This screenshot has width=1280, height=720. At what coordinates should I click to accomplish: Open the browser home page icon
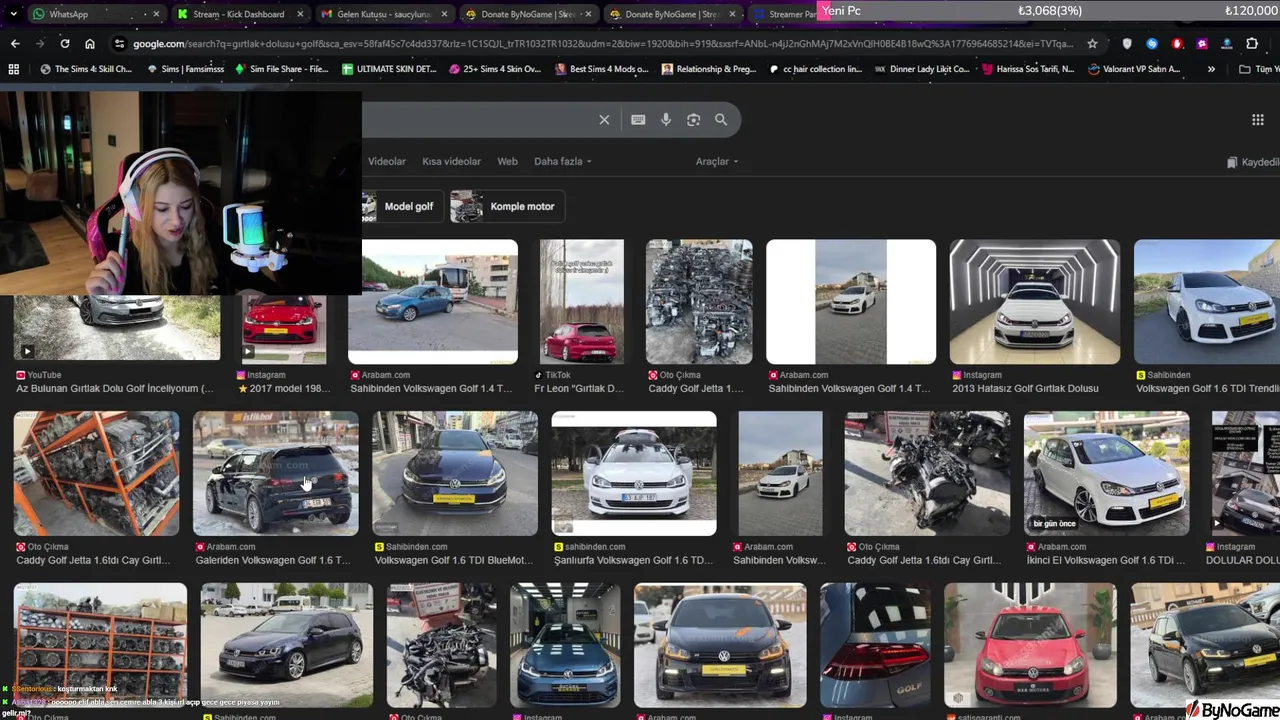90,44
